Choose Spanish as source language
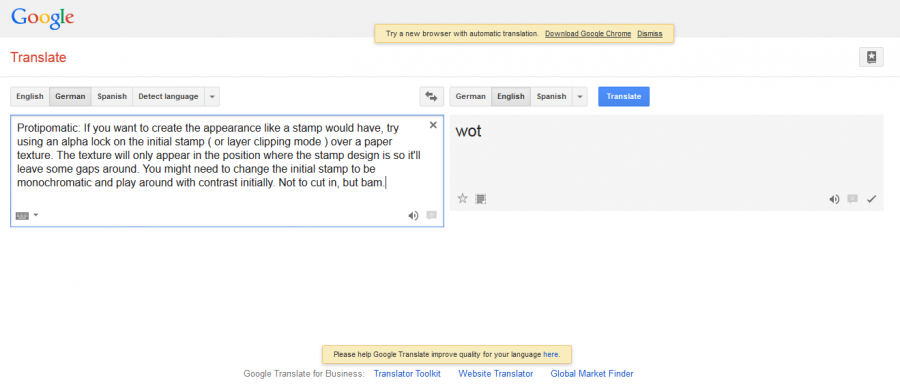 pyautogui.click(x=112, y=96)
